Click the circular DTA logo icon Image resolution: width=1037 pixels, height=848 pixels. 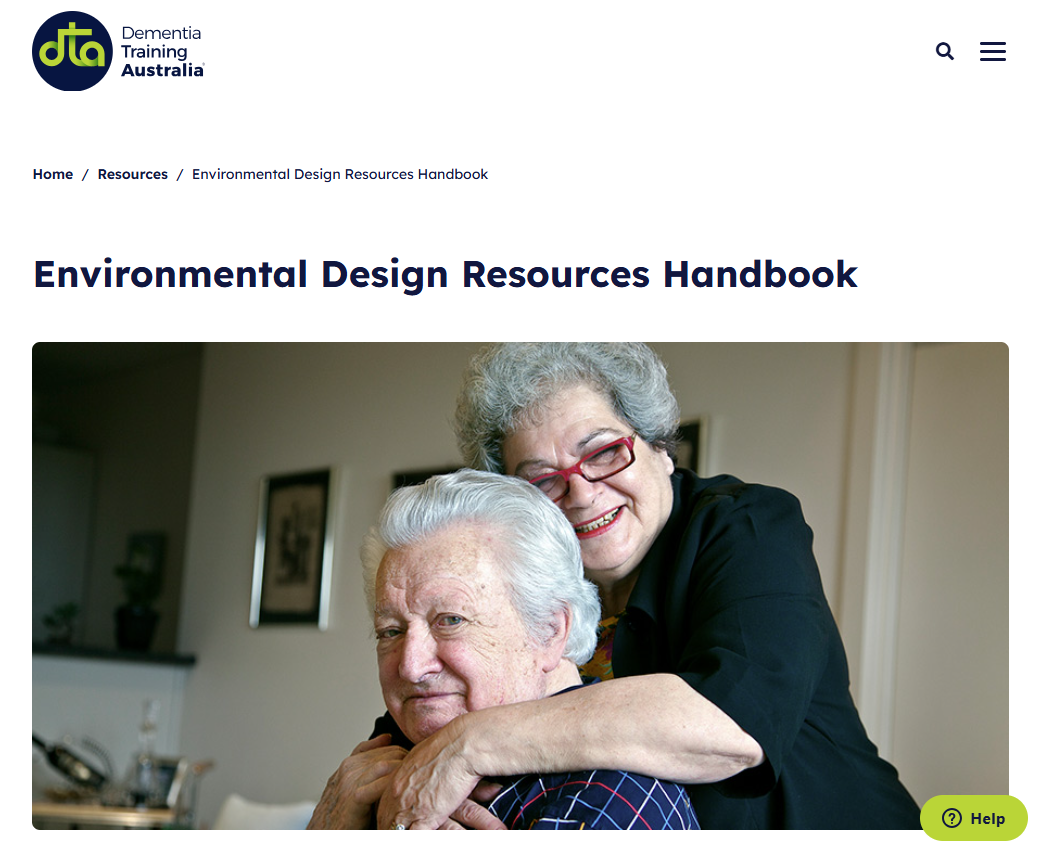point(70,50)
